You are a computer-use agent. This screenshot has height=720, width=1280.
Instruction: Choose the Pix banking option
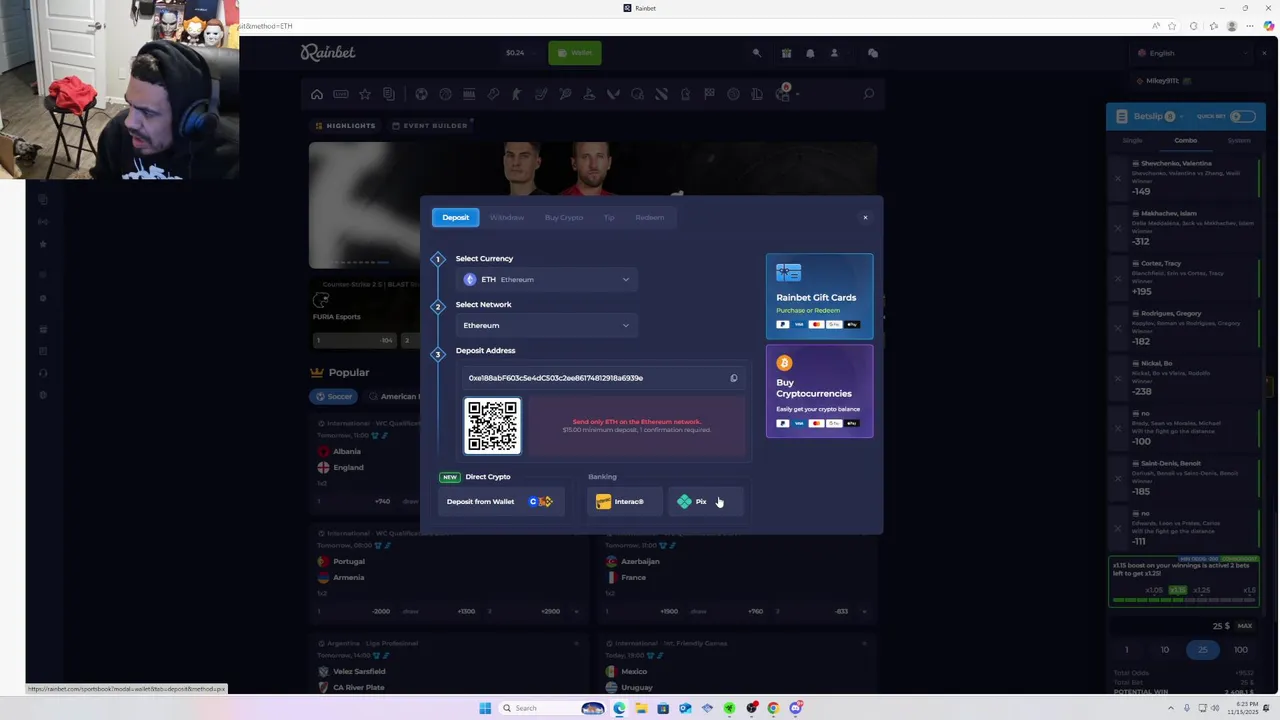pyautogui.click(x=706, y=502)
